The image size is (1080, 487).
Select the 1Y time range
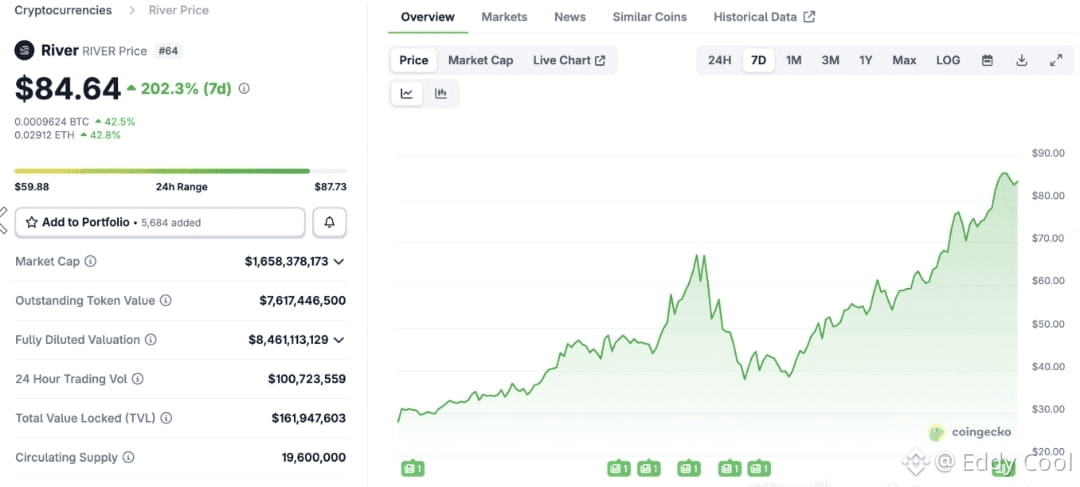(x=866, y=61)
